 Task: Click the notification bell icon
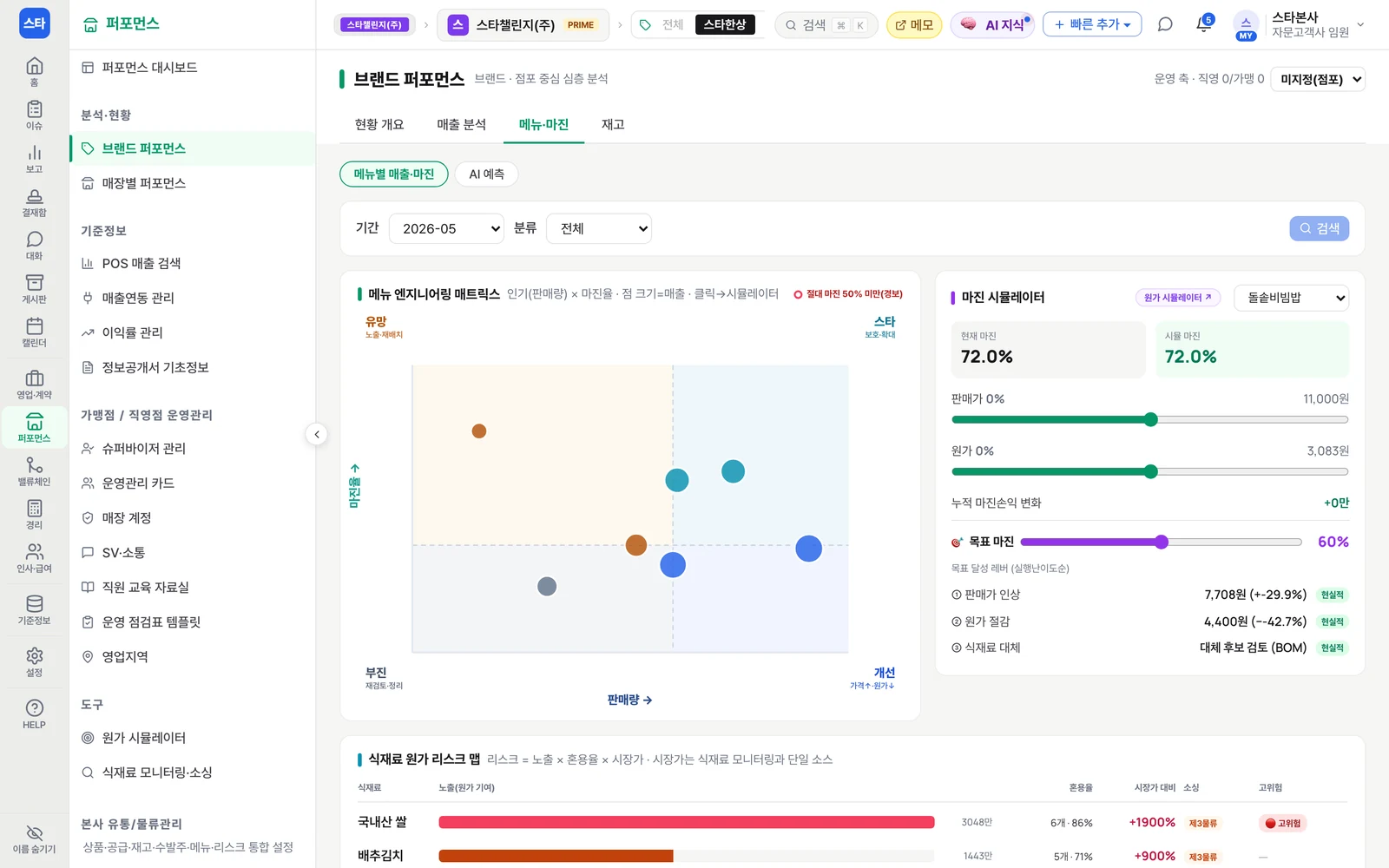coord(1203,24)
